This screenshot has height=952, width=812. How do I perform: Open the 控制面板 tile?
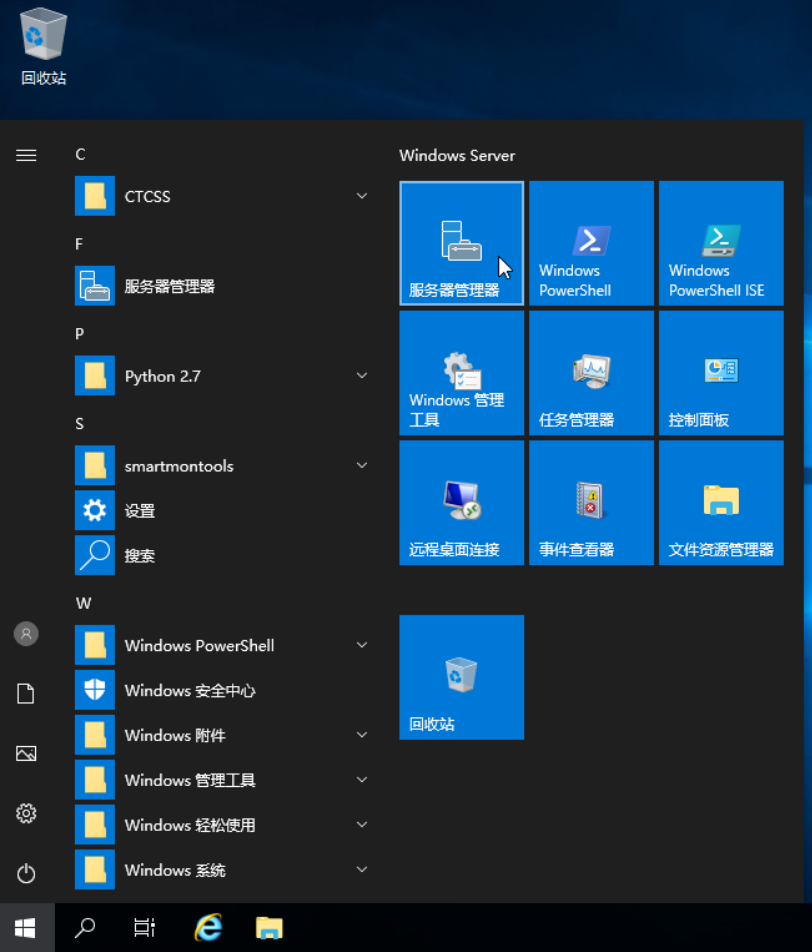pos(722,373)
